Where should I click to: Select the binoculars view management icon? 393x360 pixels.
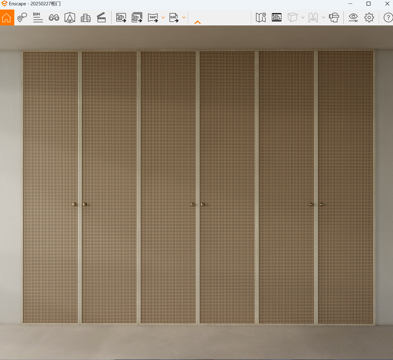(x=54, y=17)
